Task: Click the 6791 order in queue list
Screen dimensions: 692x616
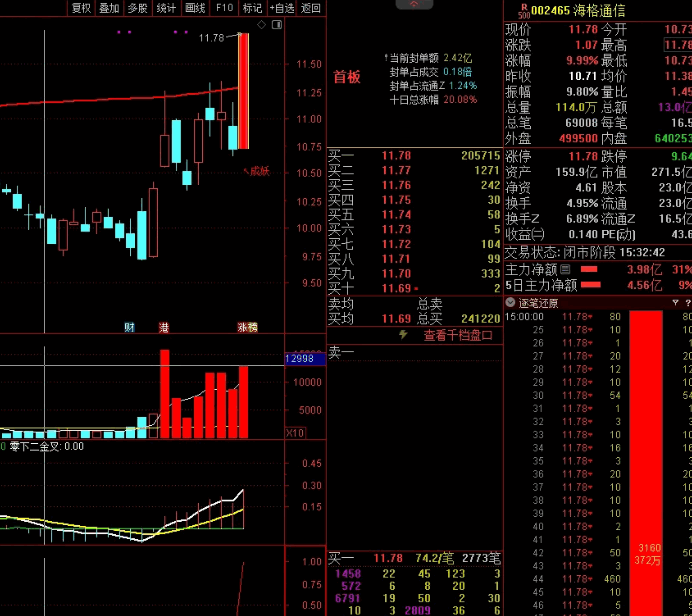Action: coord(348,598)
